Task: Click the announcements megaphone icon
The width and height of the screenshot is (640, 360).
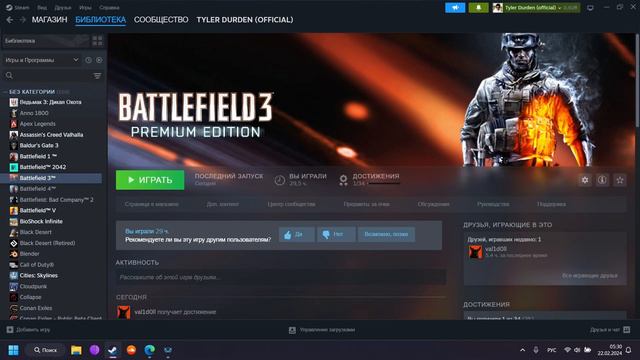Action: coord(455,8)
